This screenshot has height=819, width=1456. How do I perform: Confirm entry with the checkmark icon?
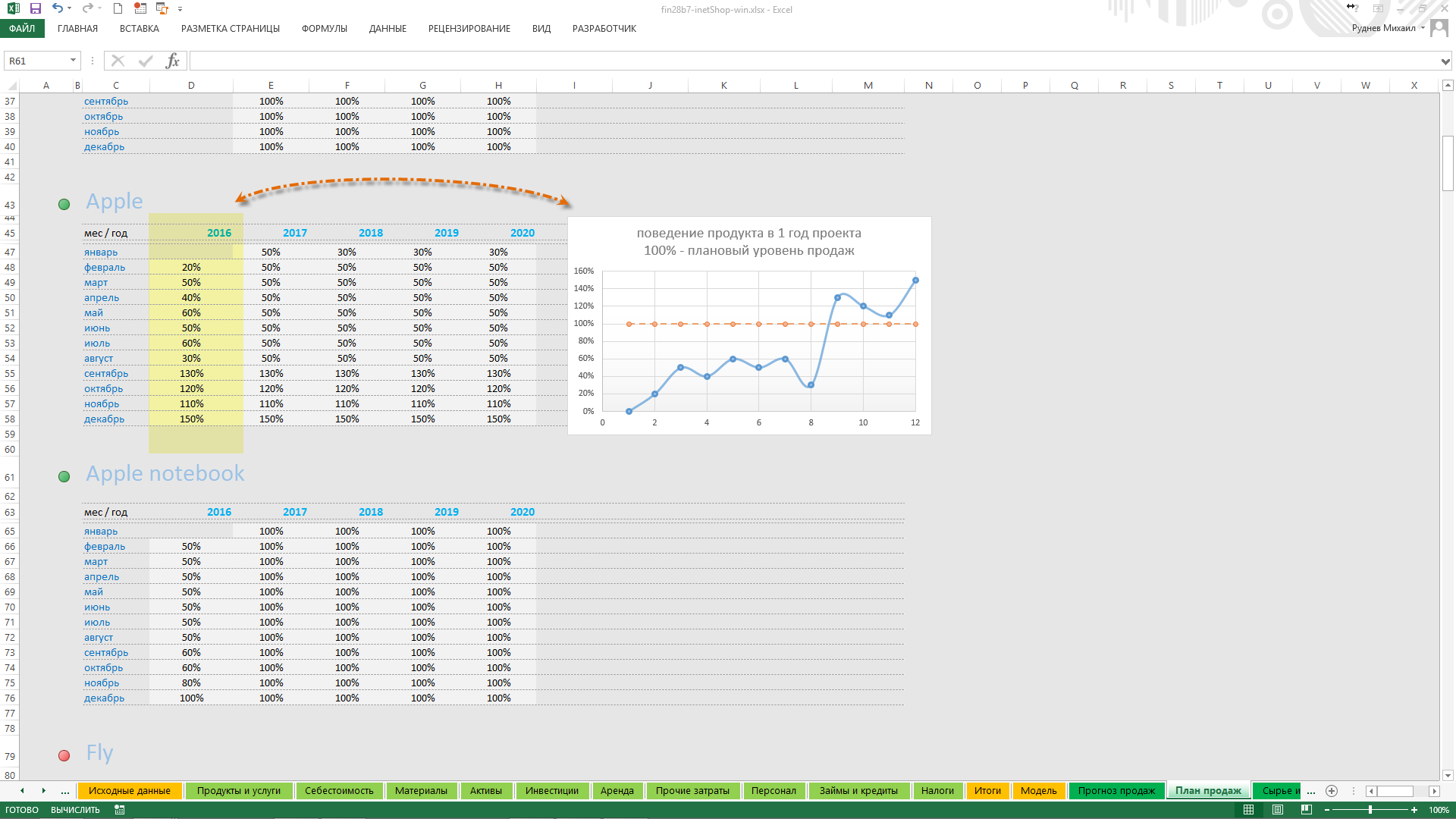point(146,61)
